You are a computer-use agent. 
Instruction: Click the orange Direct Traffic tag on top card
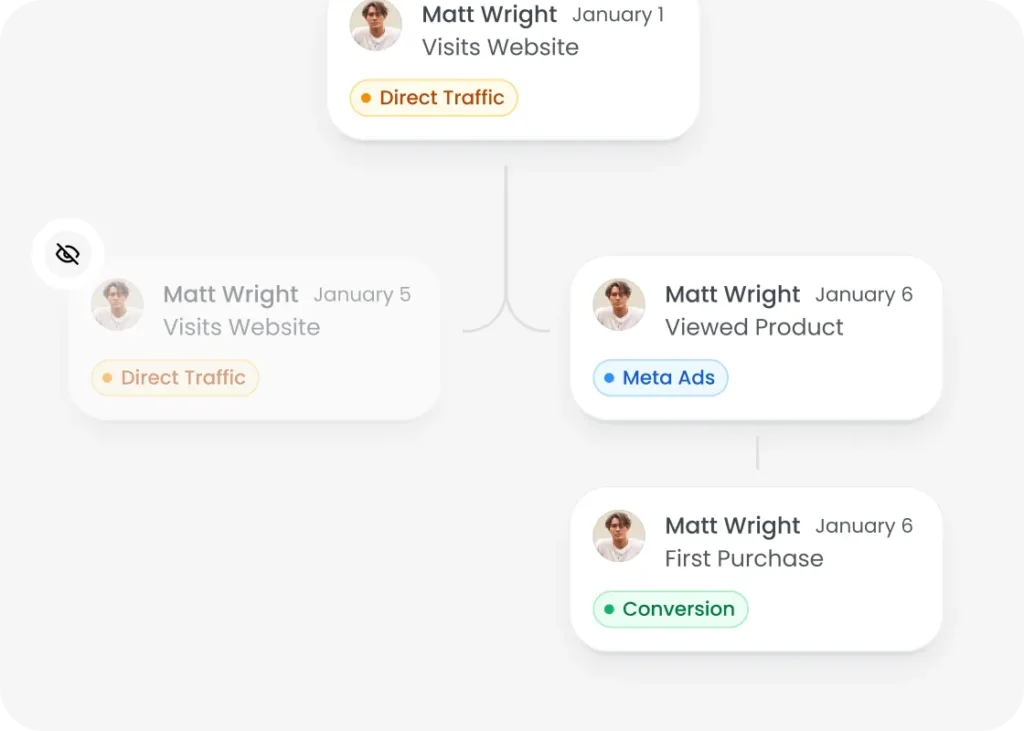click(433, 98)
